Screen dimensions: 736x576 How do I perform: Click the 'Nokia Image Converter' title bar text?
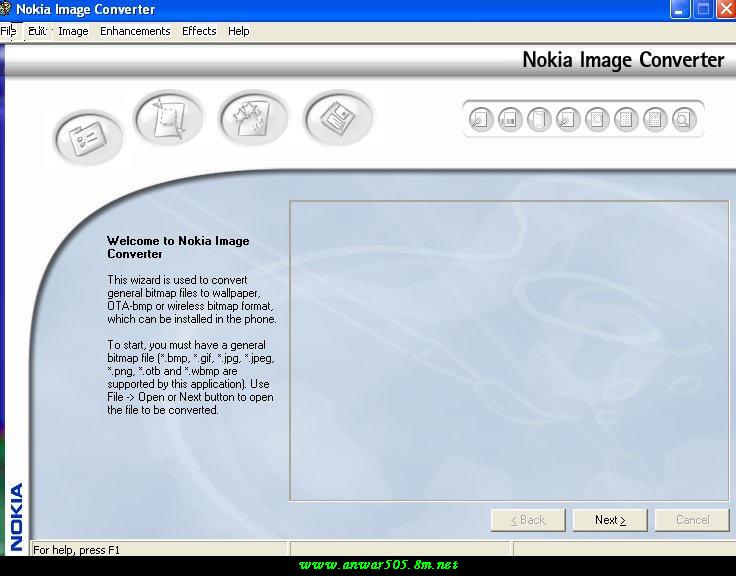click(85, 9)
